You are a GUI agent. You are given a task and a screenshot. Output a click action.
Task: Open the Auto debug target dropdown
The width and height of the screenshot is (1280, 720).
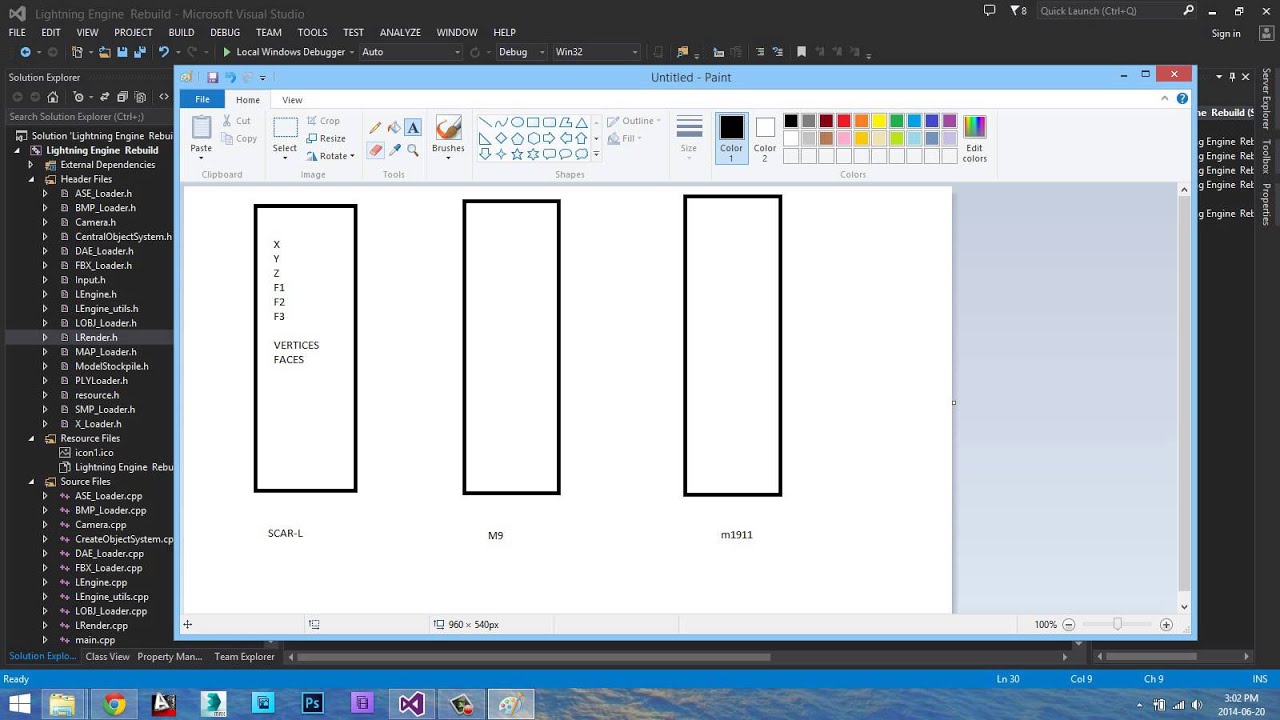coord(411,52)
